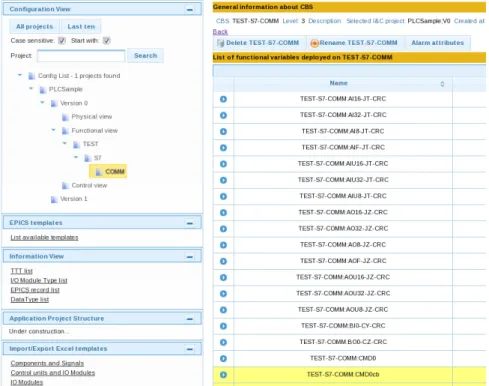Viewport: 489px width, 386px height.
Task: Sort the list by Name column arrows
Action: (442, 84)
